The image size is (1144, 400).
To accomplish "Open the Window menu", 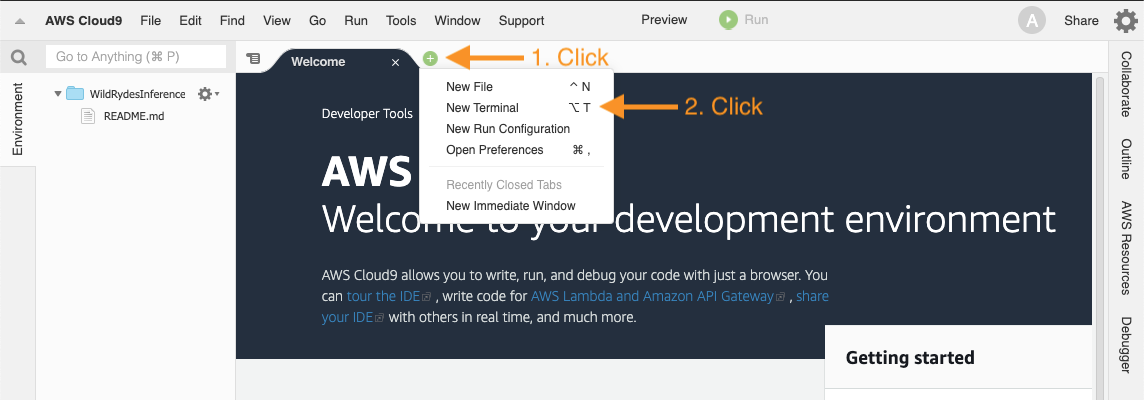I will pos(457,20).
